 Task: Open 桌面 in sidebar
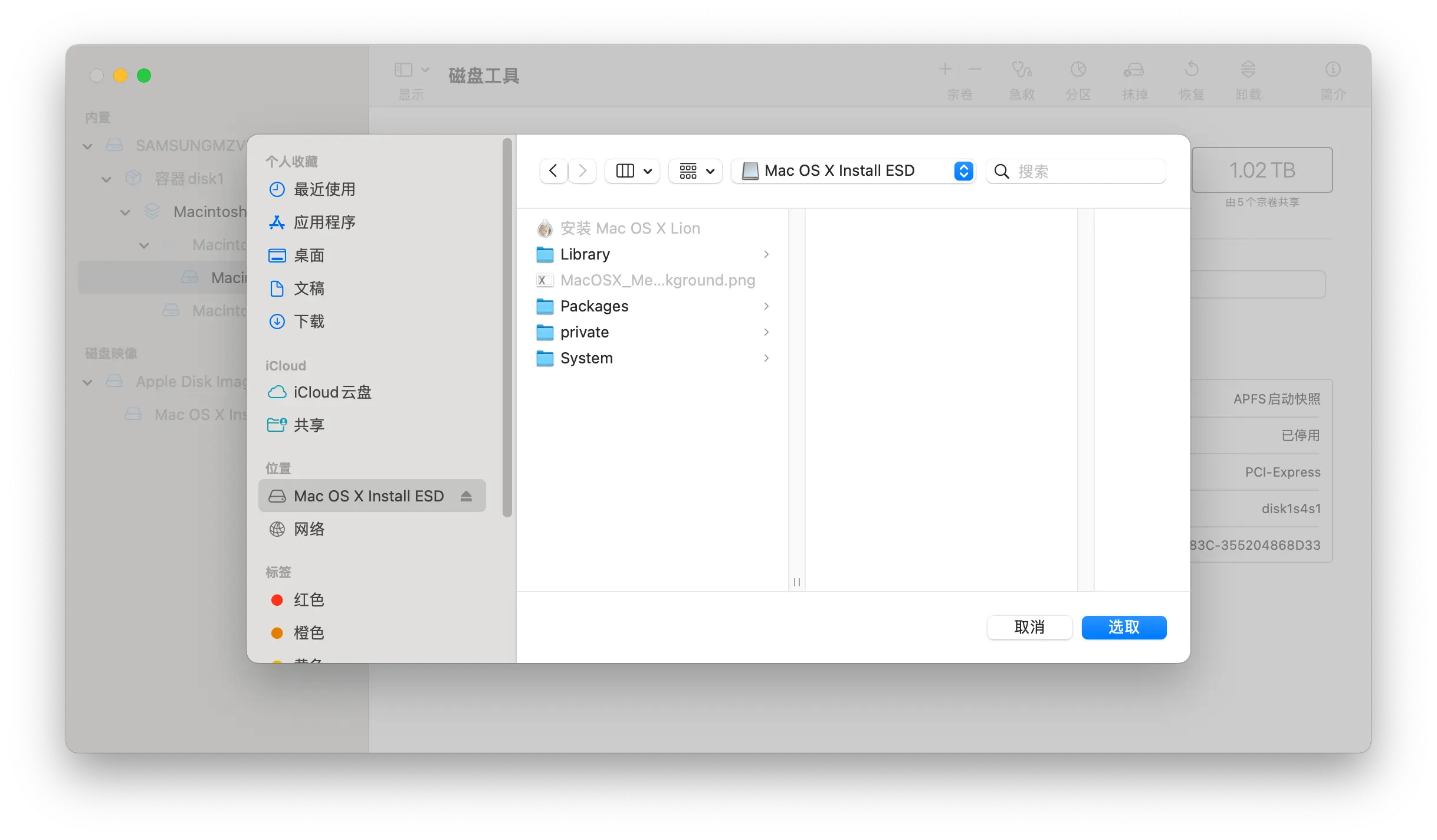(x=372, y=255)
